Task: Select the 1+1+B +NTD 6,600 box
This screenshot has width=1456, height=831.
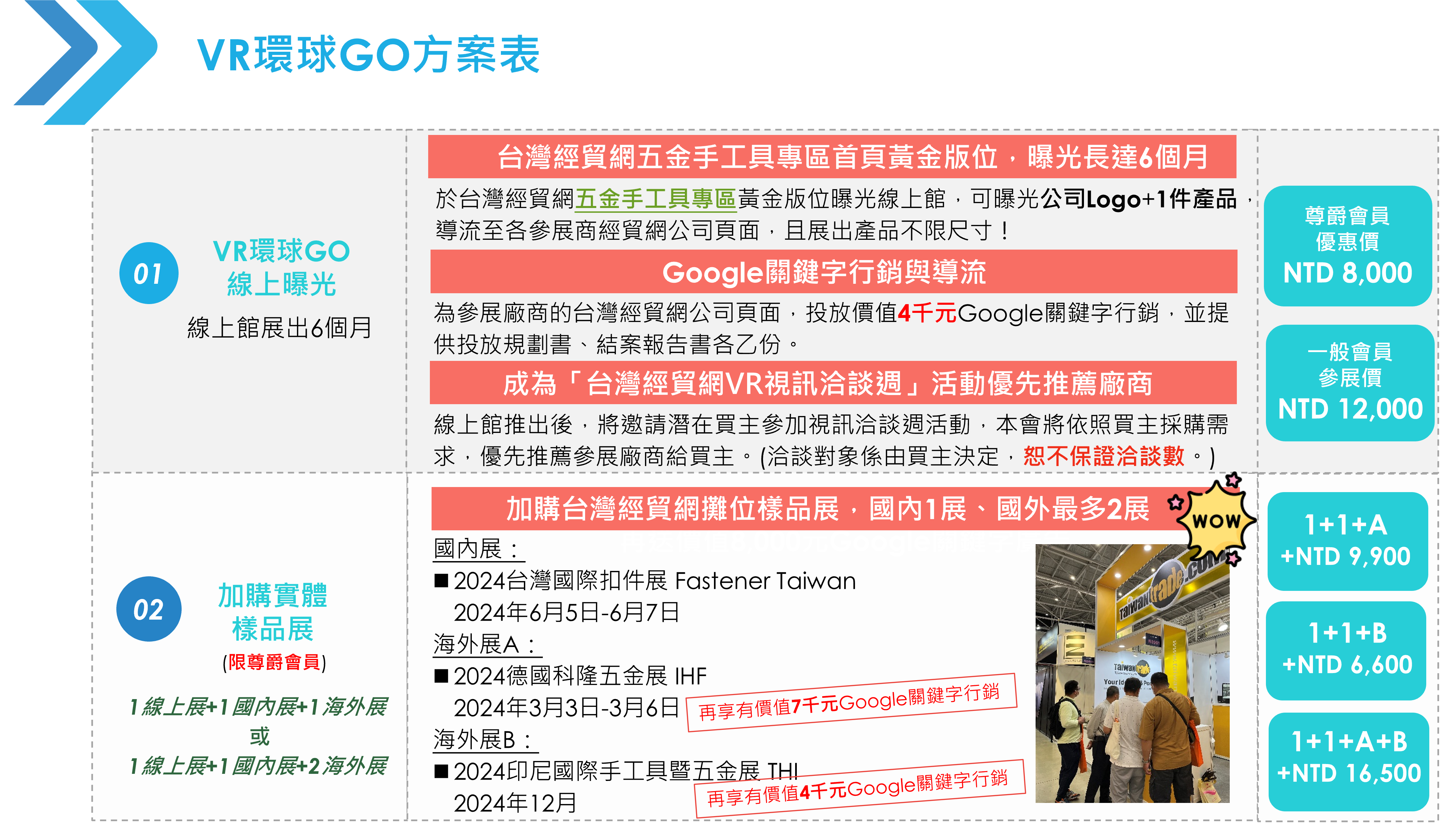Action: point(1346,651)
